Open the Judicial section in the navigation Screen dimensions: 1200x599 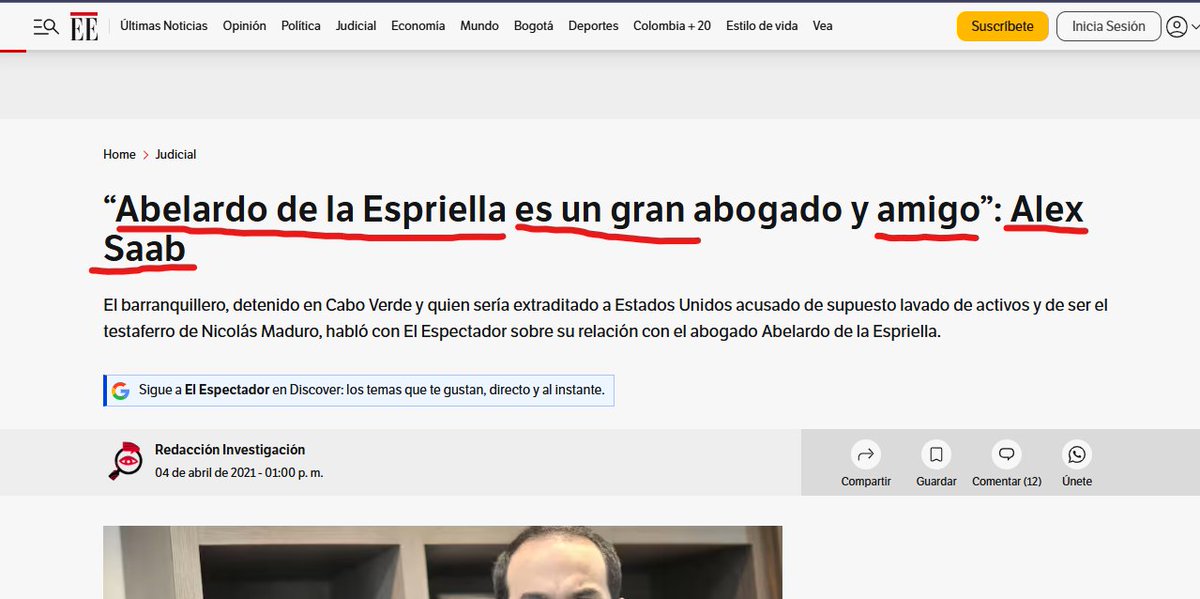click(355, 26)
